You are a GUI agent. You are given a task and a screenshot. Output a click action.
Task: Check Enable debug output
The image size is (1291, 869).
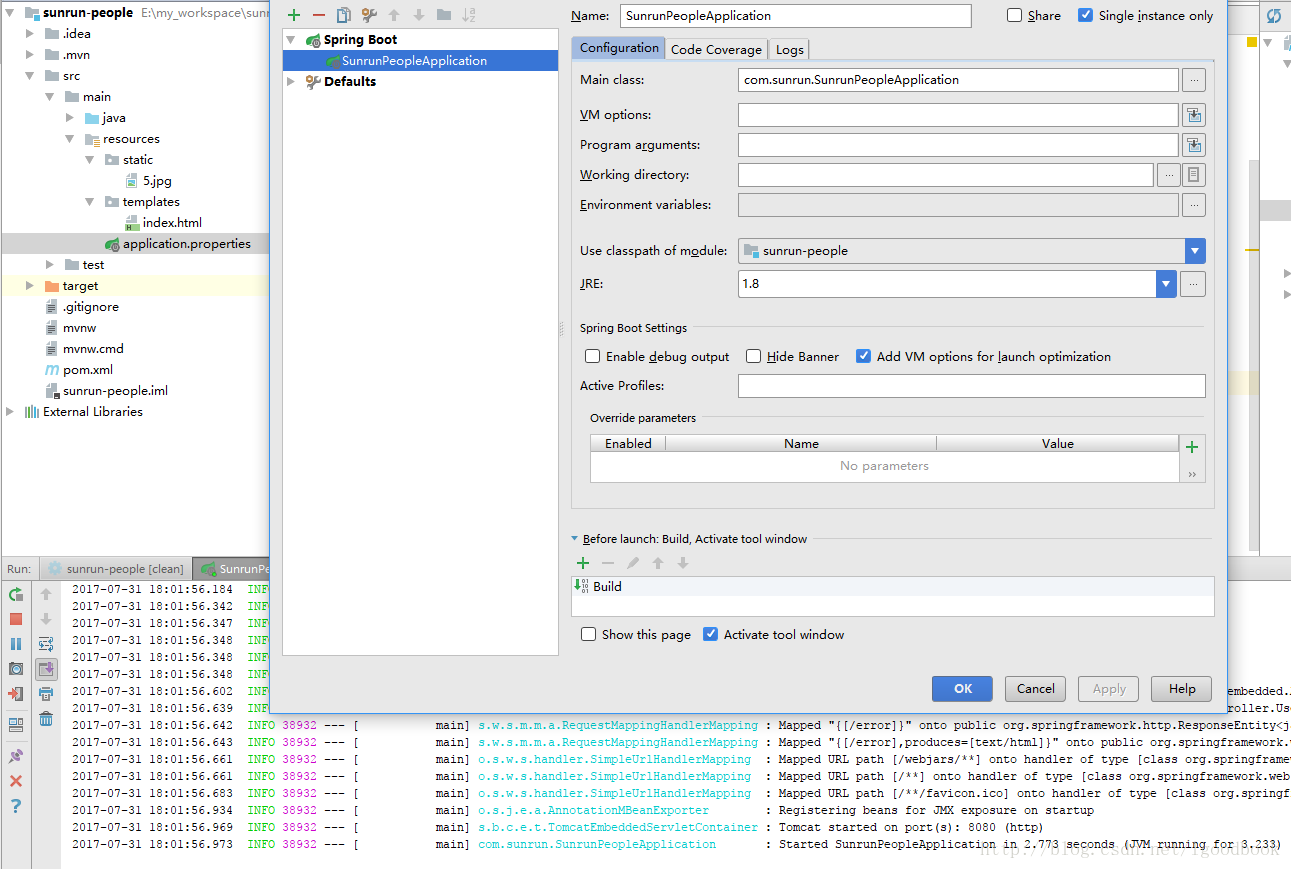coord(593,356)
